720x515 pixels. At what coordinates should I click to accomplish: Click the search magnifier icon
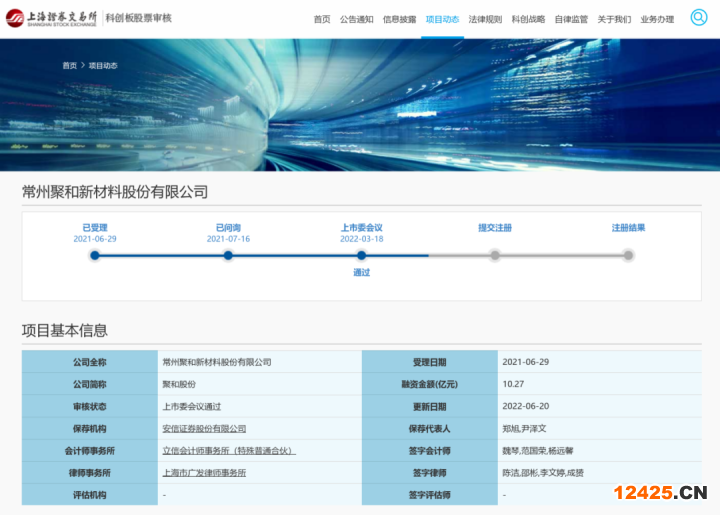698,17
